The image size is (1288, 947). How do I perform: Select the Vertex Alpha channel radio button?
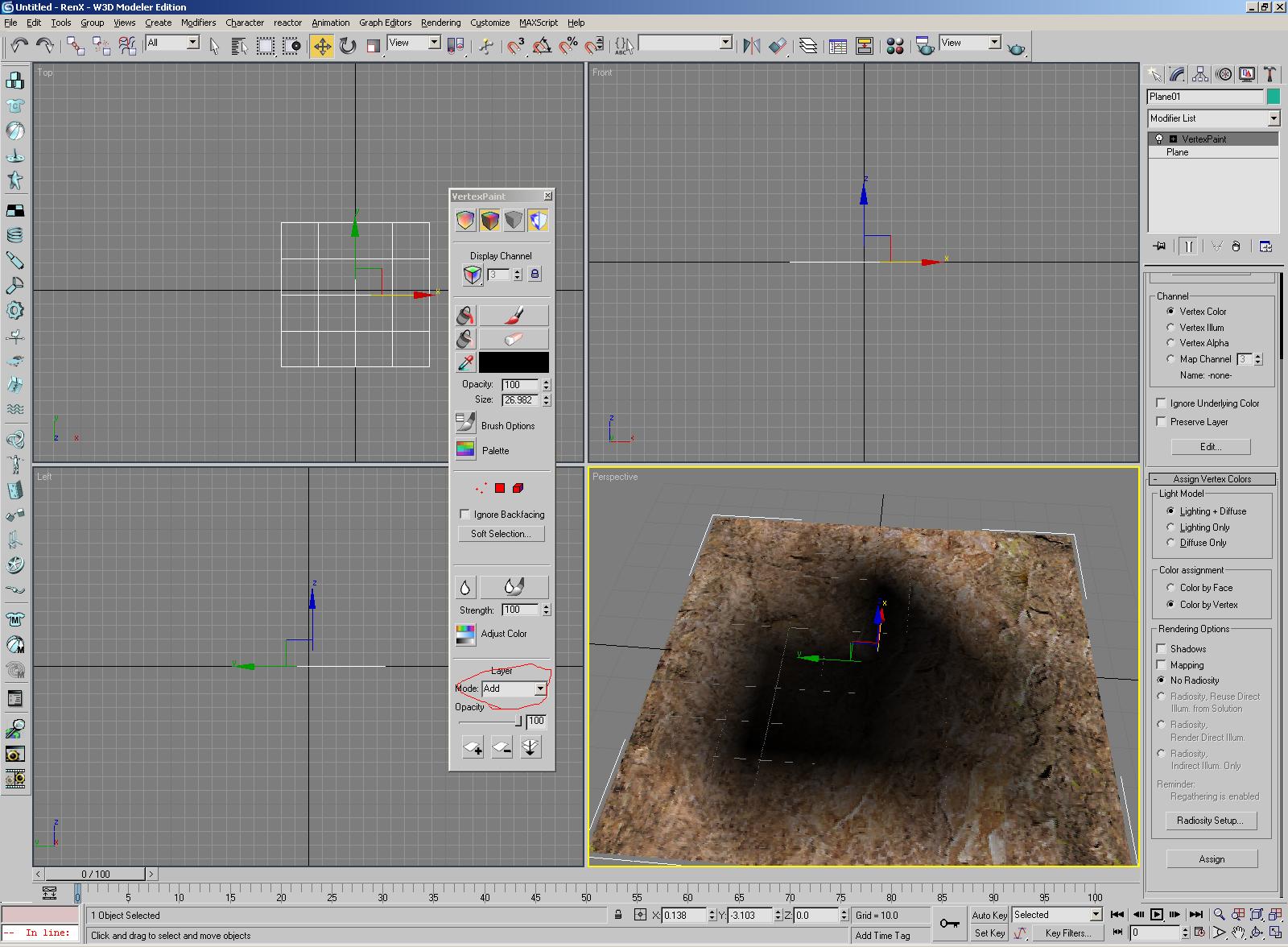coord(1170,343)
